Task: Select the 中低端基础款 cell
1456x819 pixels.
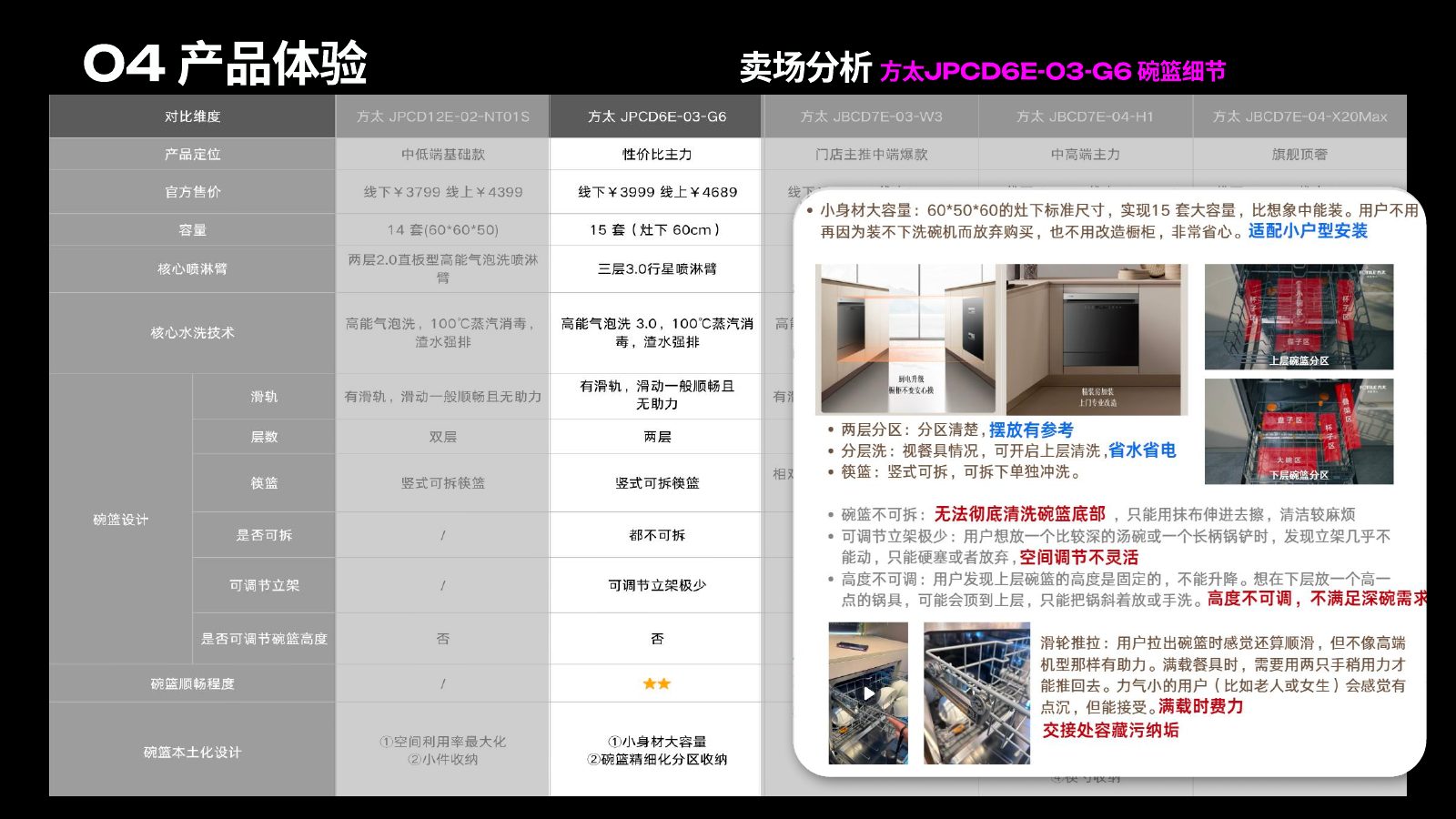Action: point(442,154)
